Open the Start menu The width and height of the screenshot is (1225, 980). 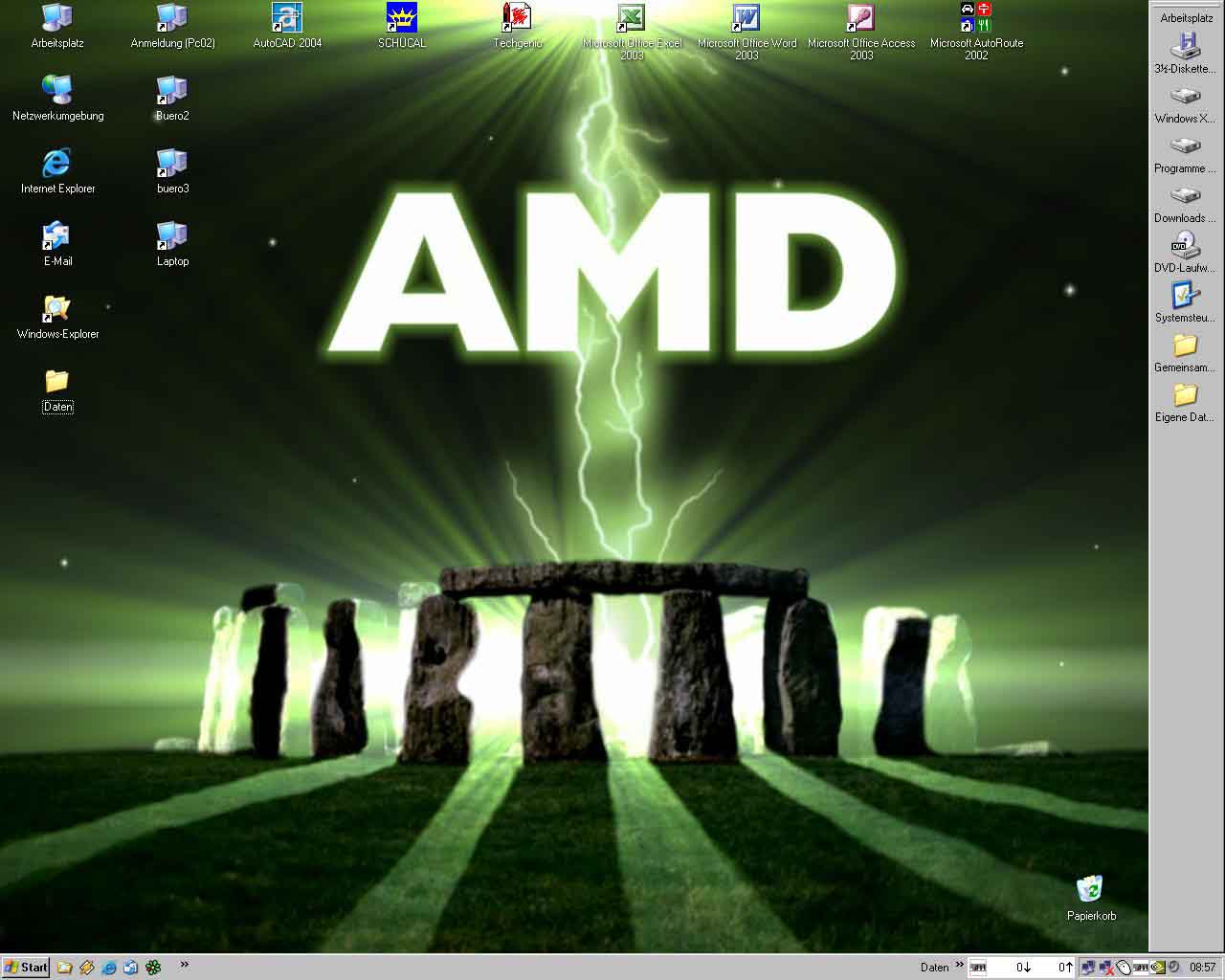[26, 967]
